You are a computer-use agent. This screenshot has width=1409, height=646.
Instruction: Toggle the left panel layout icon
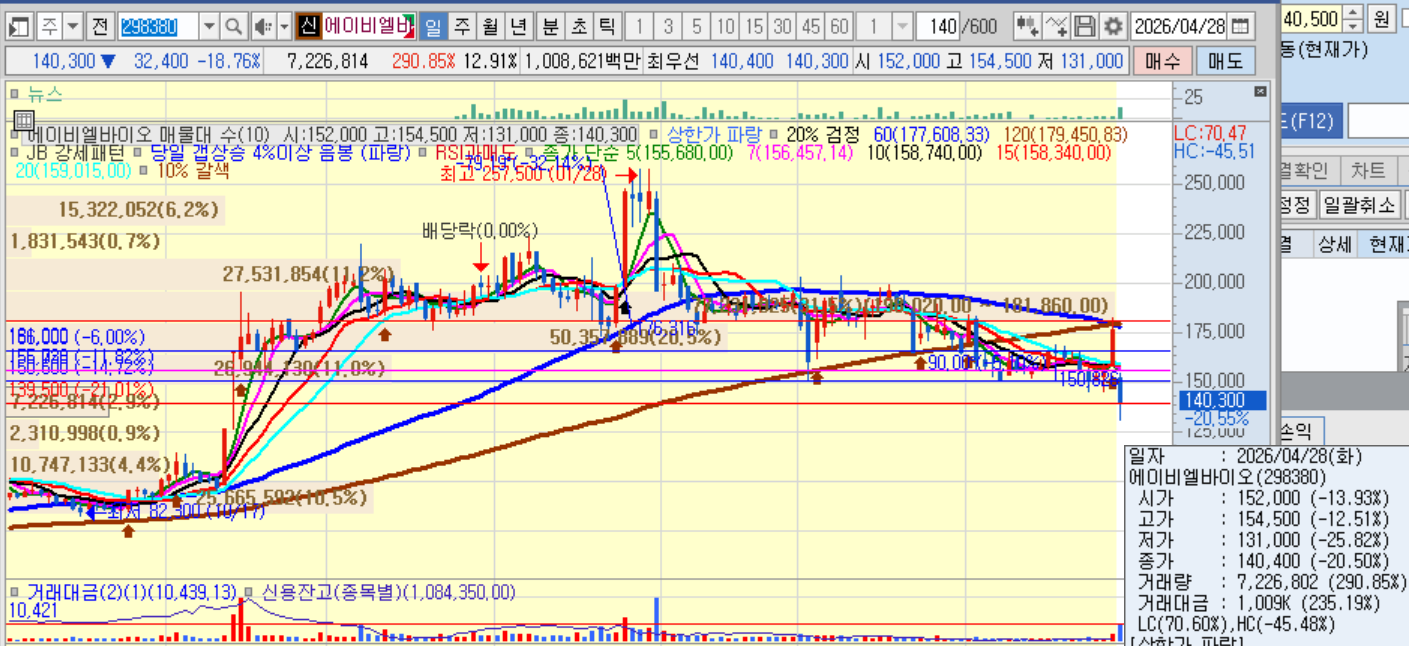20,26
